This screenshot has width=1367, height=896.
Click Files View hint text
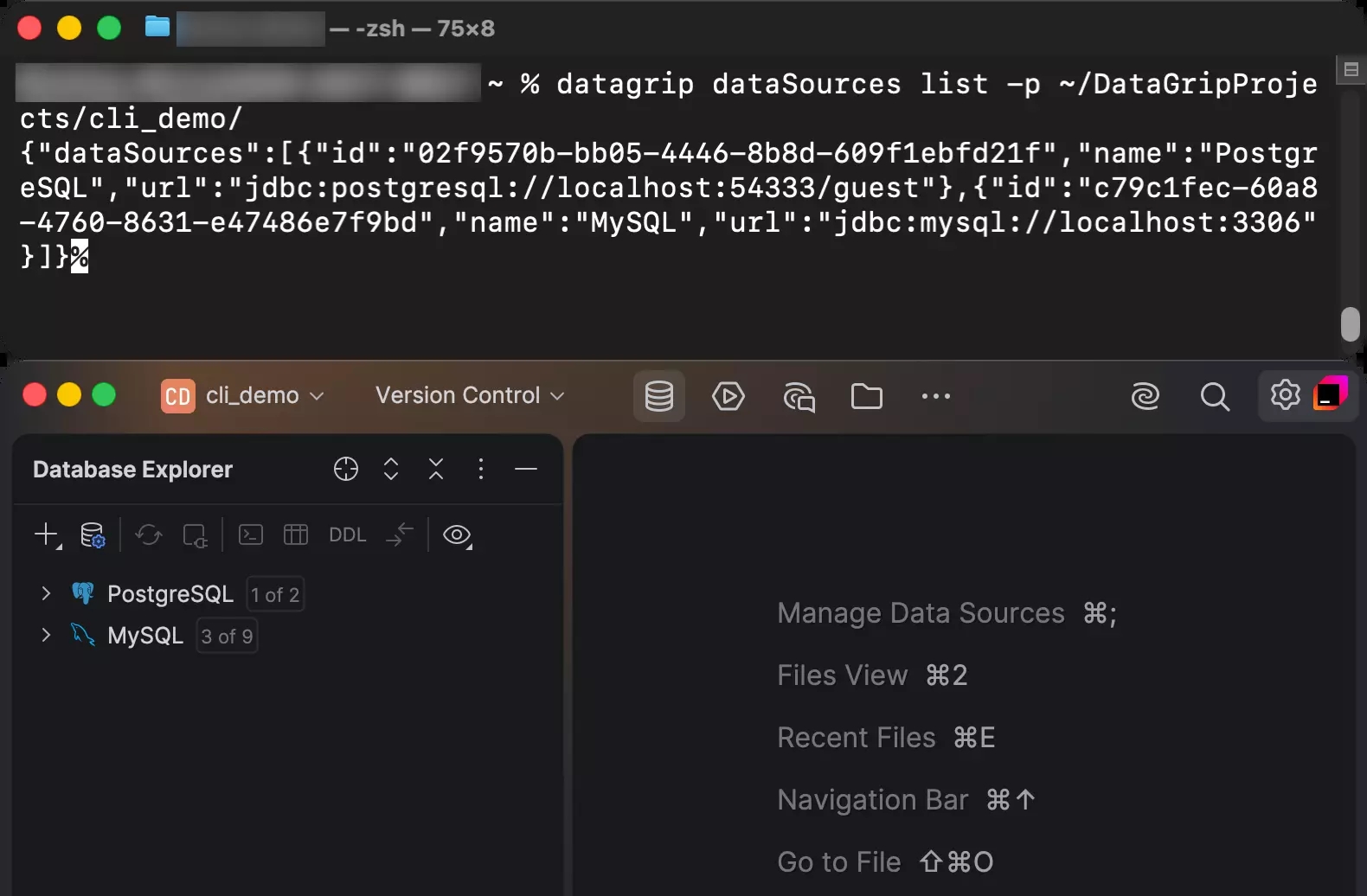[842, 675]
